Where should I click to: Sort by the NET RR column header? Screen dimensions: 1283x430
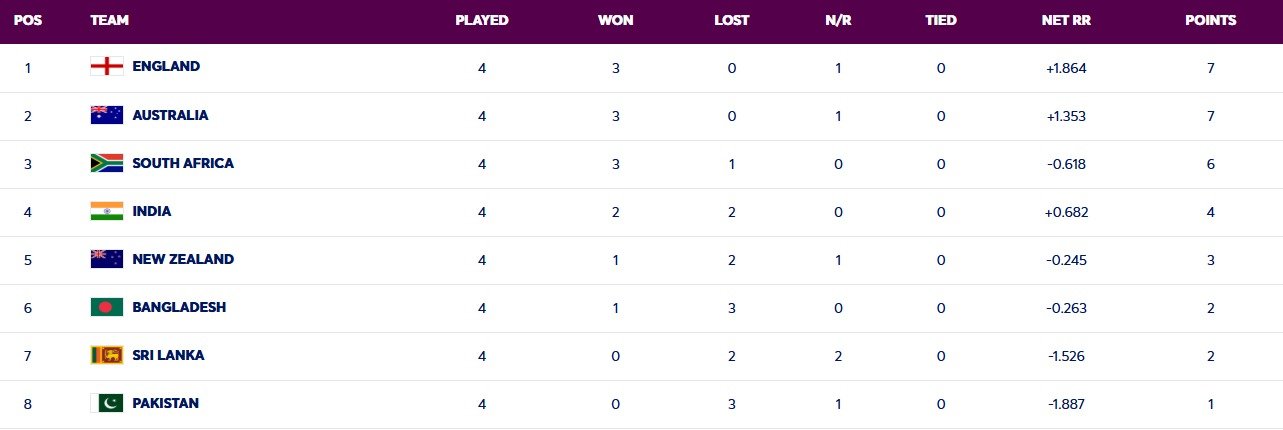tap(1063, 20)
